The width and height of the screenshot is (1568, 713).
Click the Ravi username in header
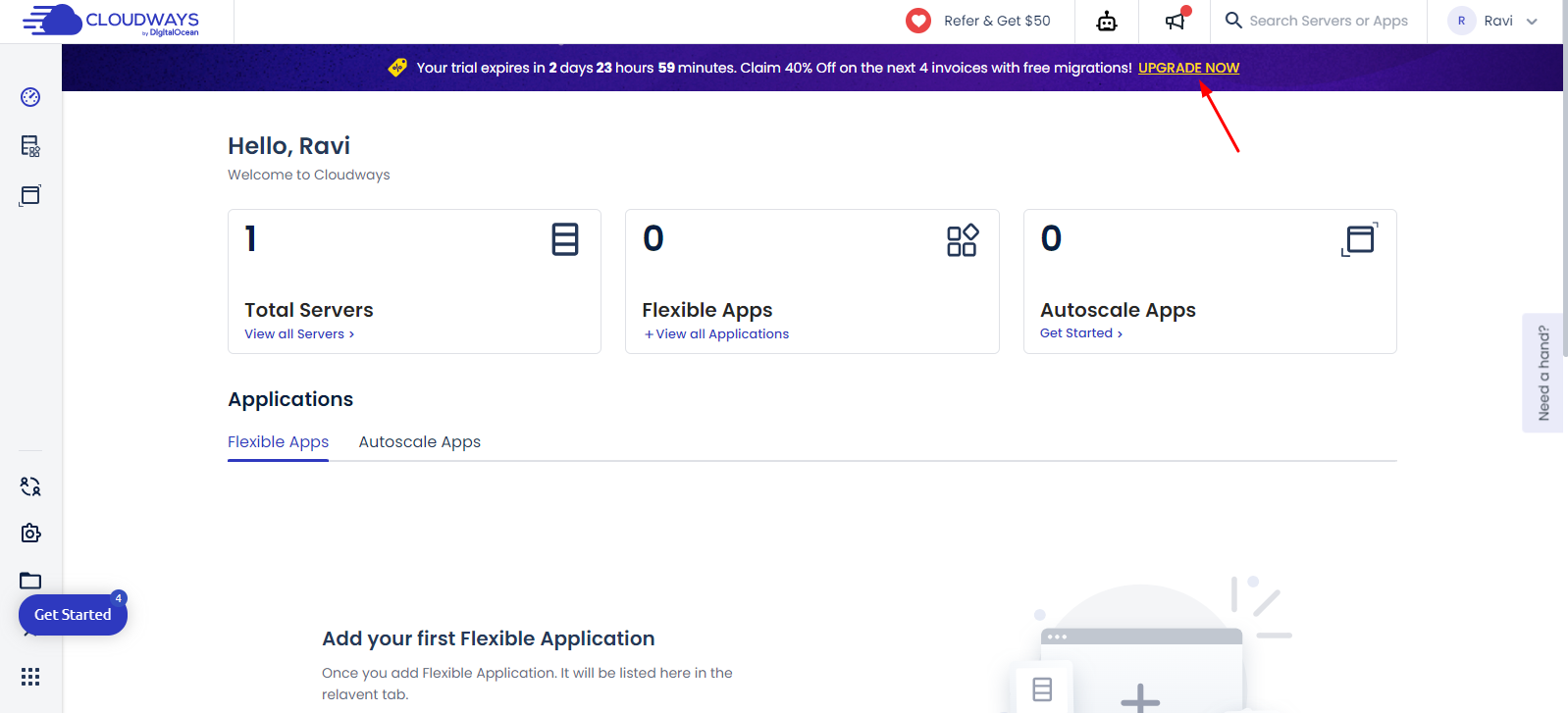pyautogui.click(x=1498, y=21)
